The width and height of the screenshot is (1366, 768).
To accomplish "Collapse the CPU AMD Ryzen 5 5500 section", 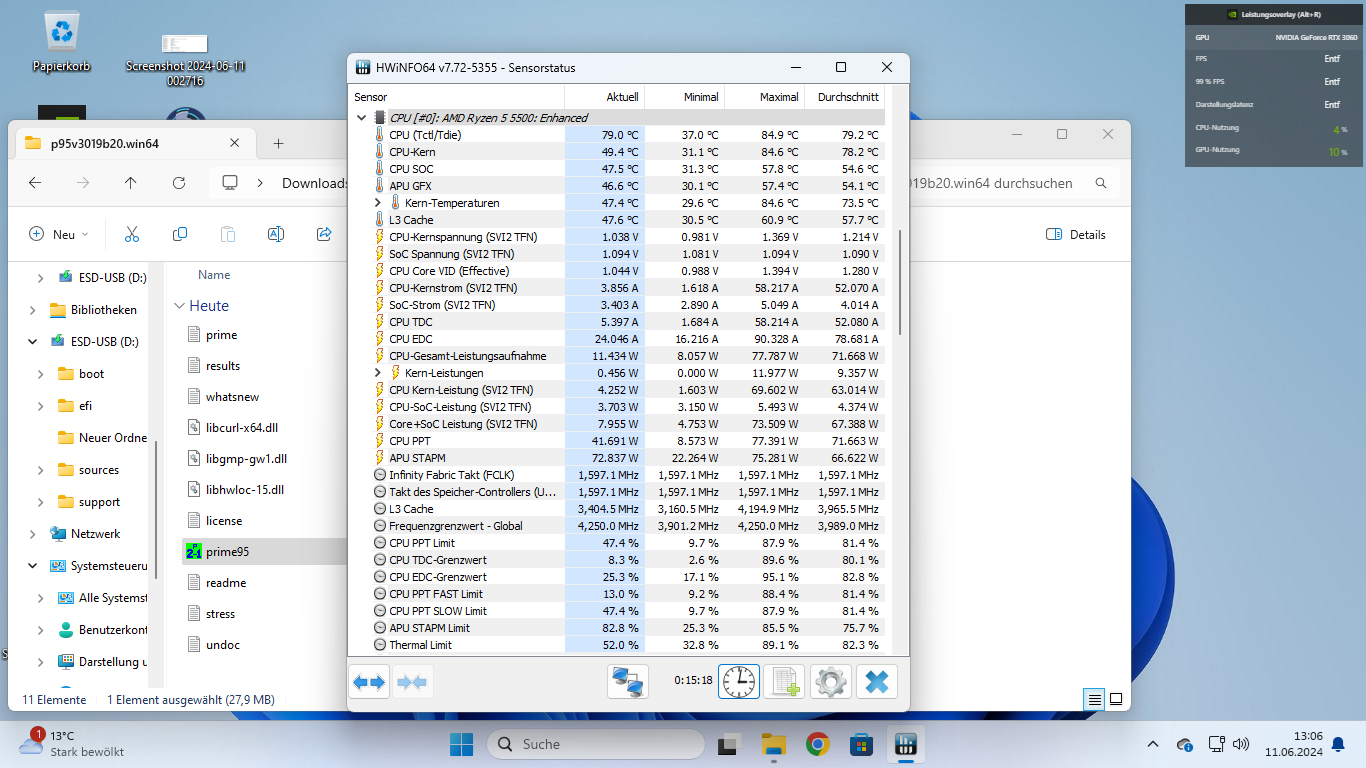I will [361, 118].
